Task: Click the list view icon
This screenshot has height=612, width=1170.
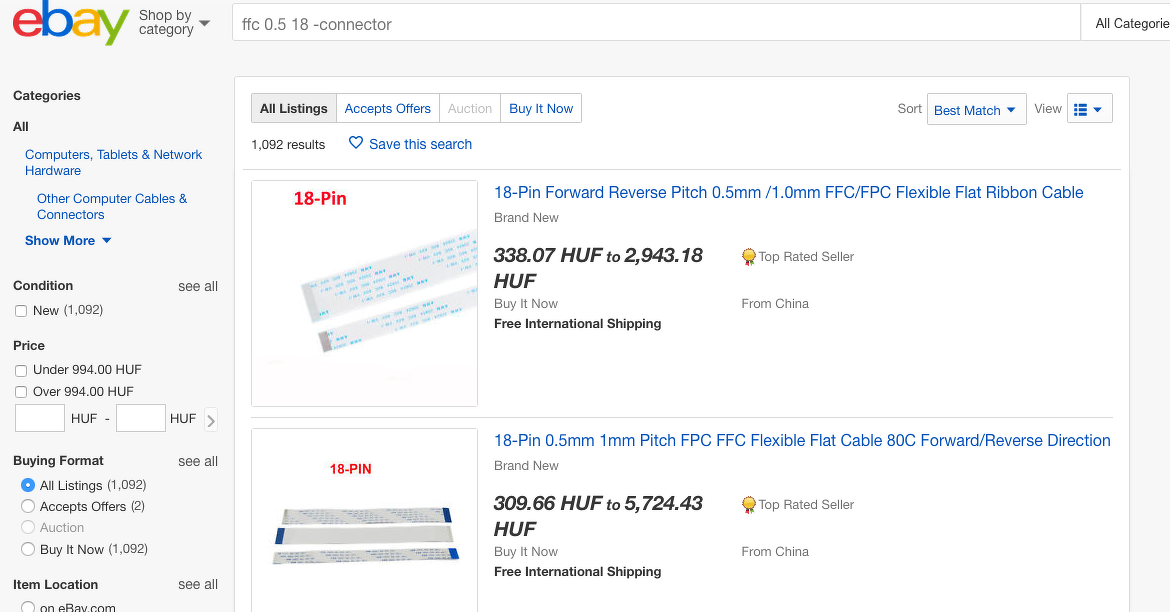Action: (x=1081, y=110)
